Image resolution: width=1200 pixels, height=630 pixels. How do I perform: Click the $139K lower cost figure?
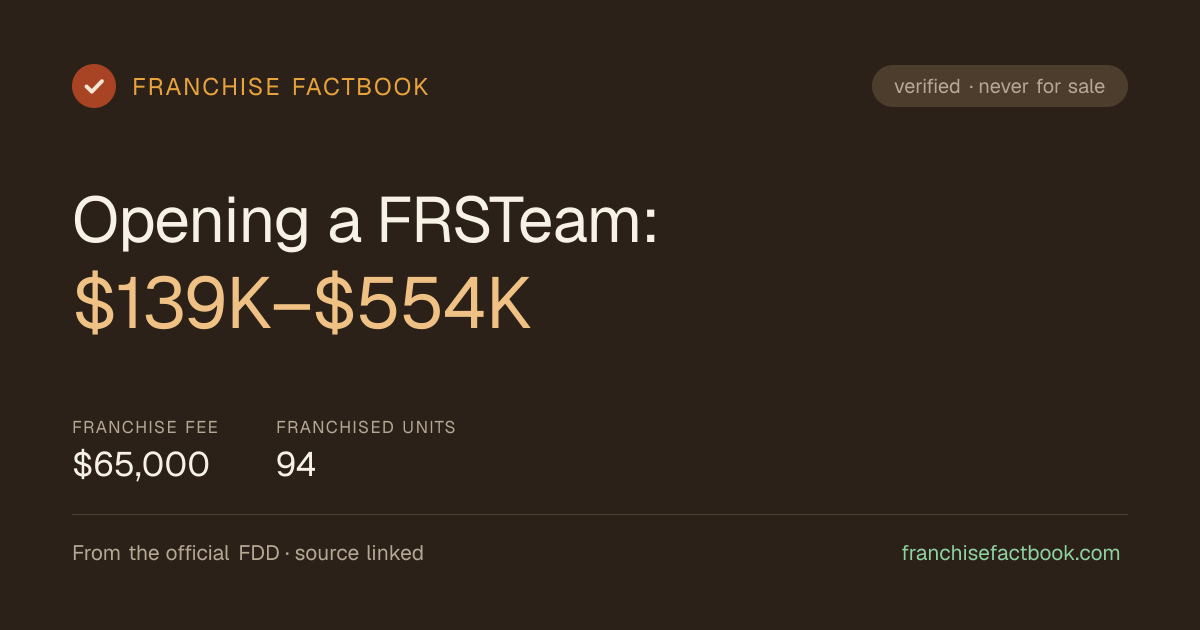[172, 304]
